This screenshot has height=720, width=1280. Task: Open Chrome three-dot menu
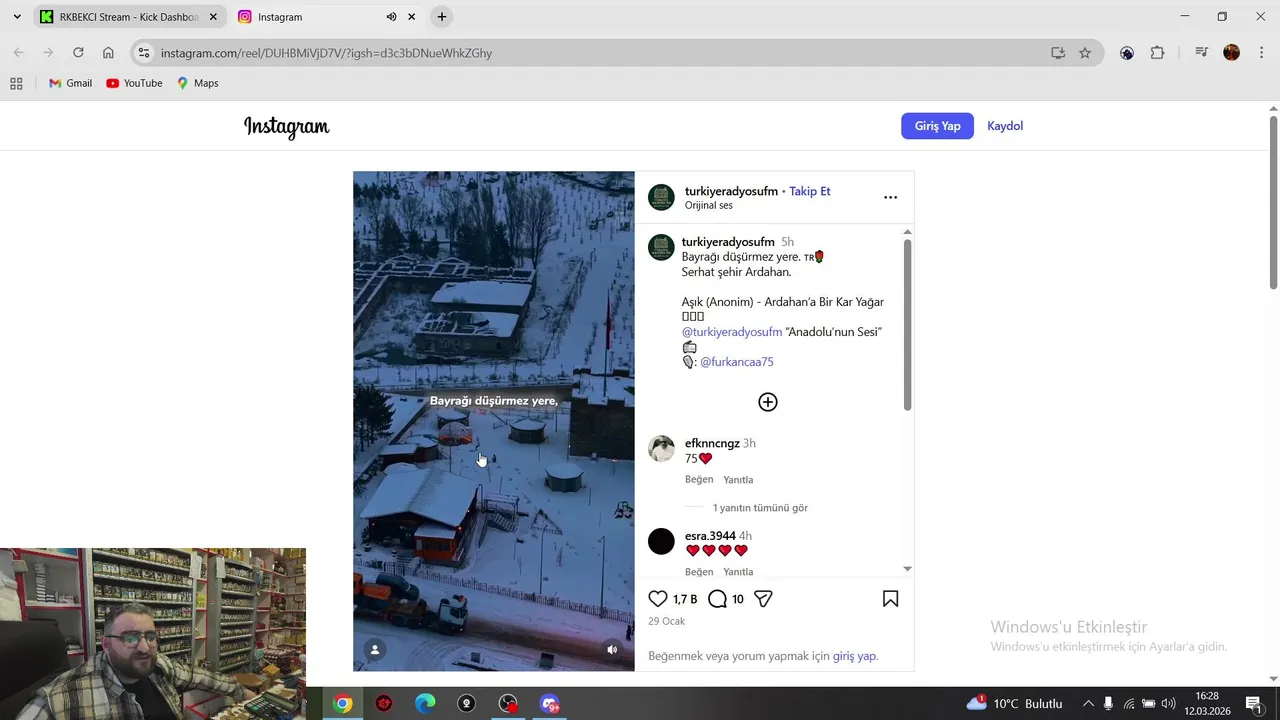tap(1260, 53)
